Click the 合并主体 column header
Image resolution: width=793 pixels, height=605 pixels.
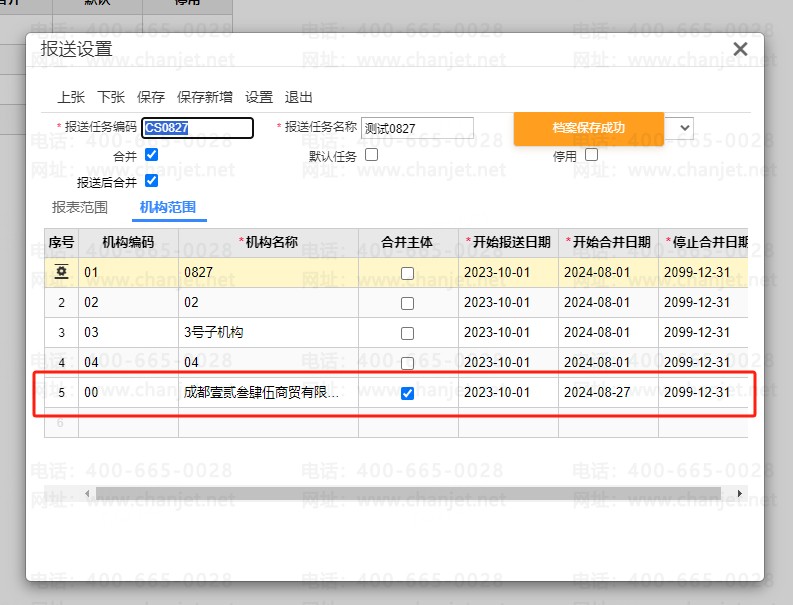408,242
